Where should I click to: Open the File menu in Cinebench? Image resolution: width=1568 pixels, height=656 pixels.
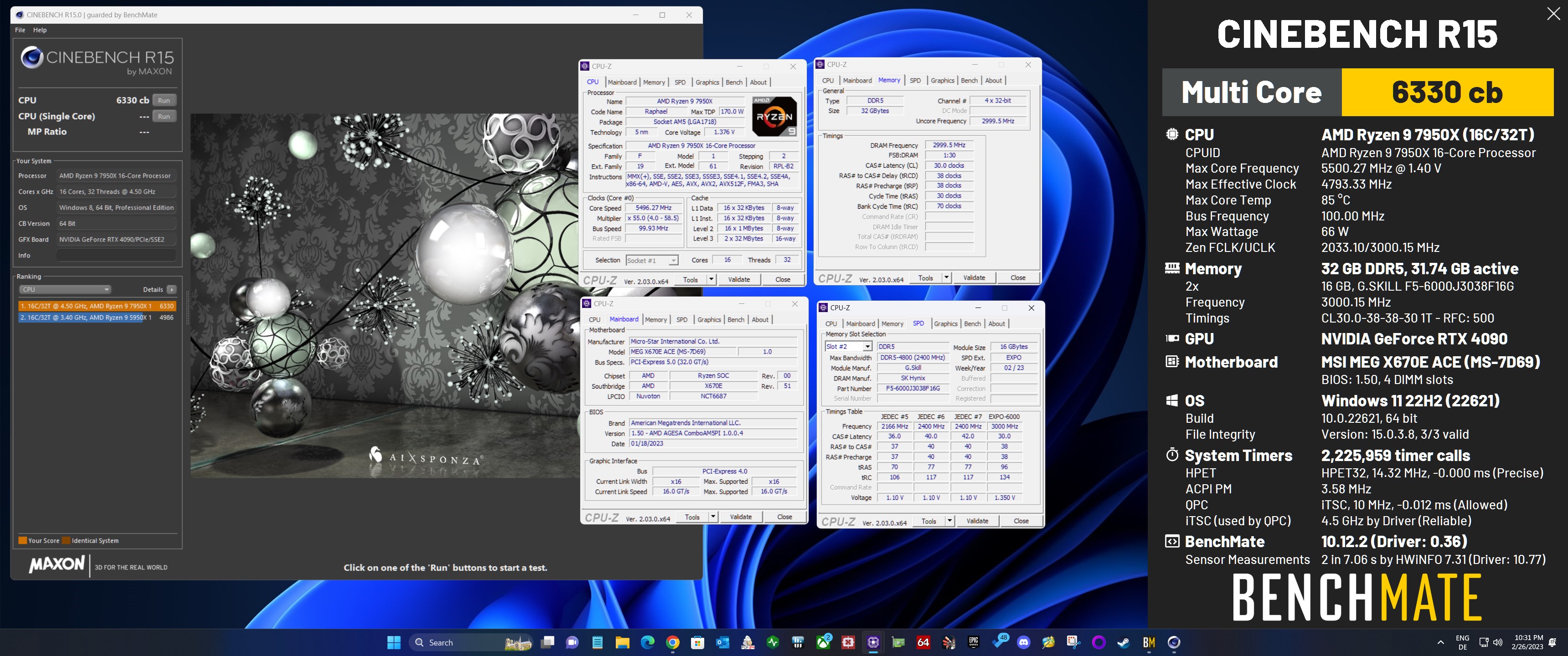point(20,30)
